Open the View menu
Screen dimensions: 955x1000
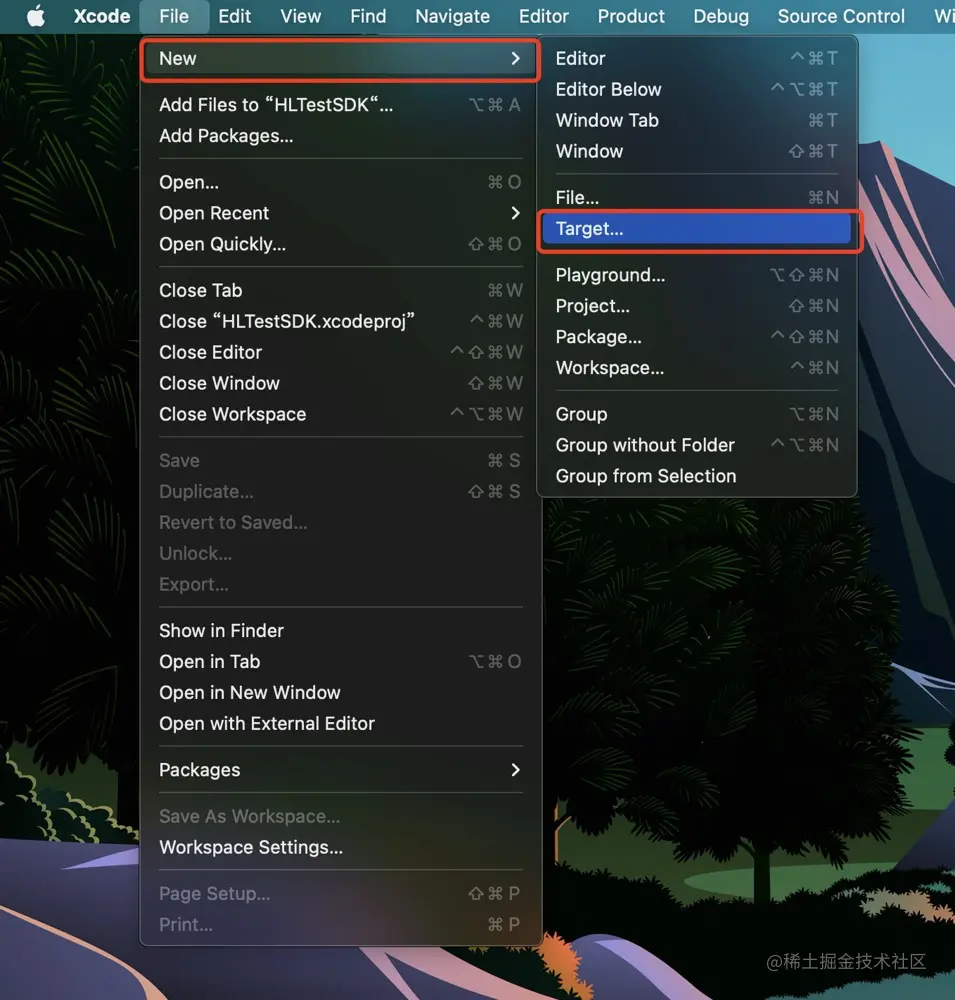[x=300, y=16]
